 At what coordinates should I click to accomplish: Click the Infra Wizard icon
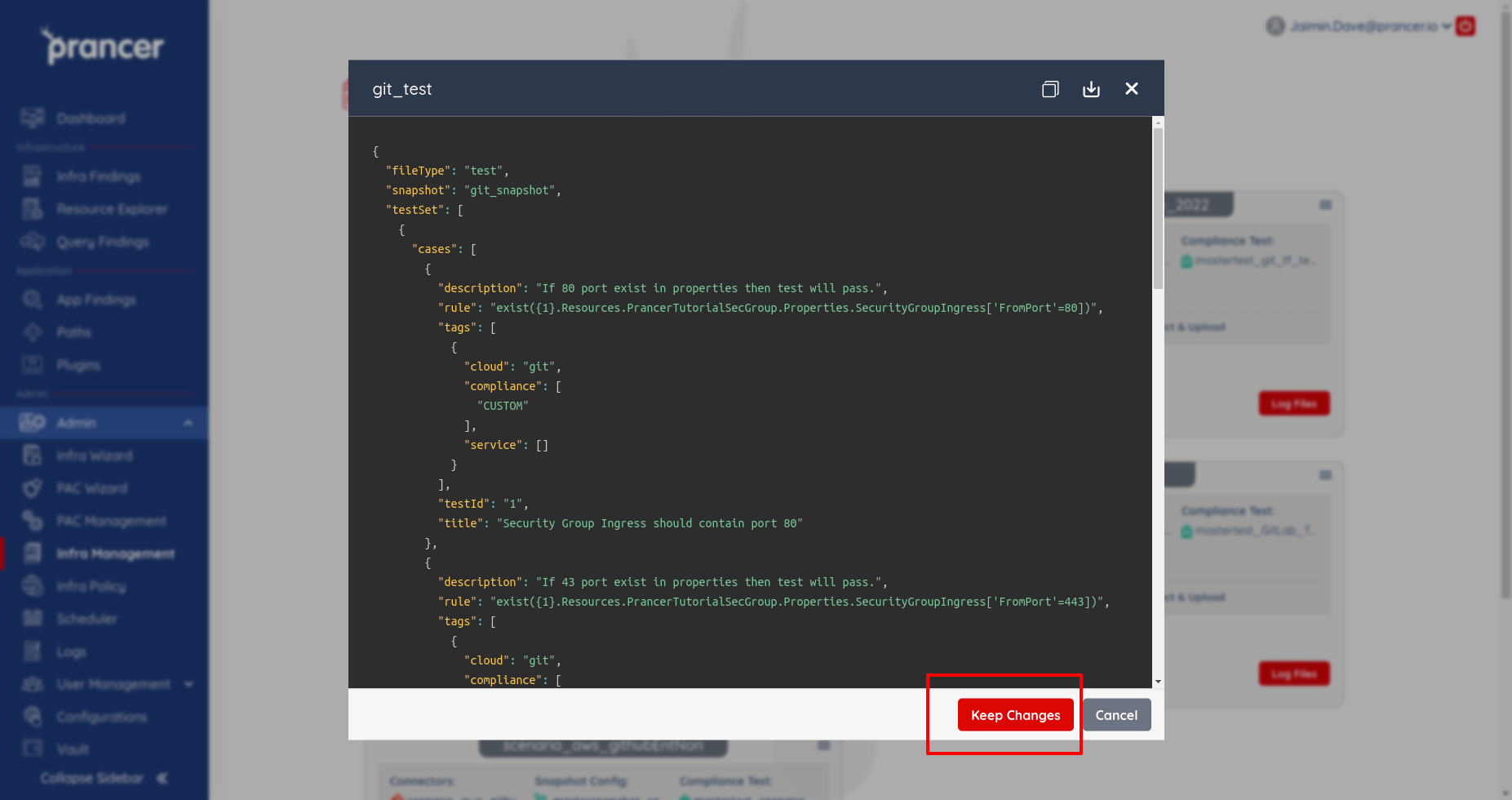33,456
